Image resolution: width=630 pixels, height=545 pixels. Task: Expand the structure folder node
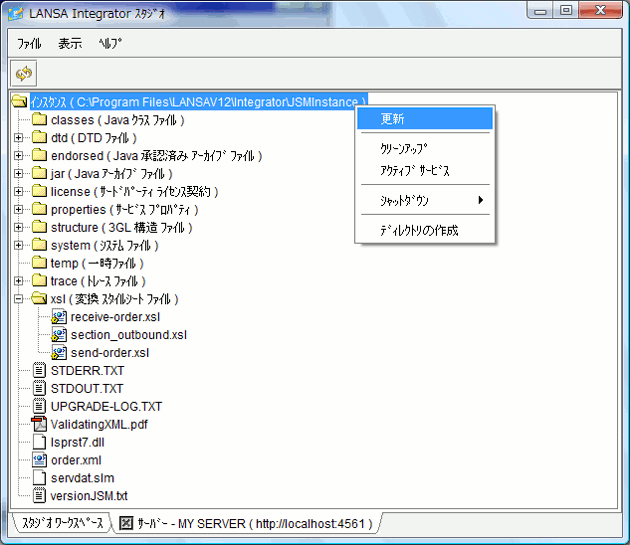coord(18,227)
